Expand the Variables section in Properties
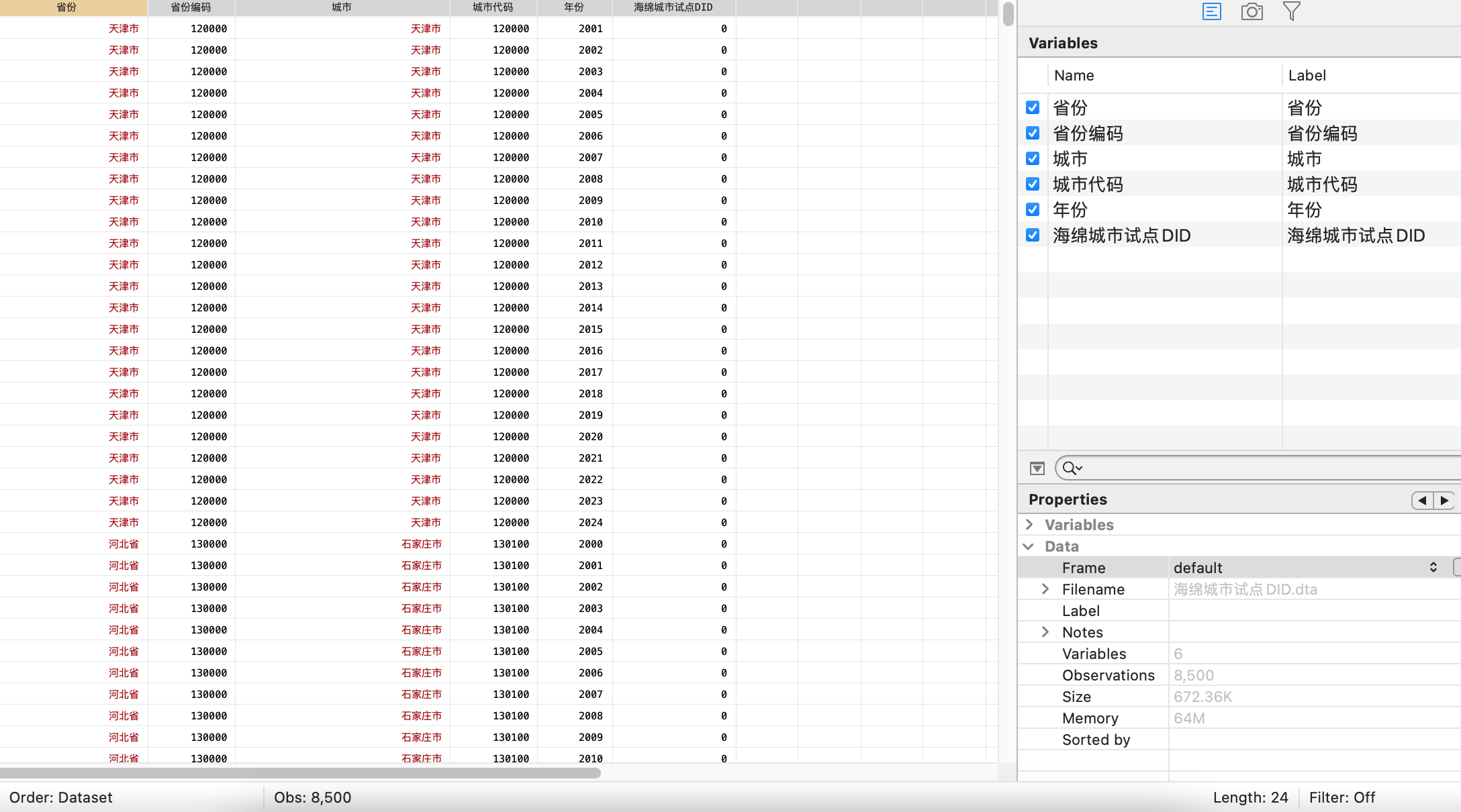Image resolution: width=1461 pixels, height=812 pixels. (x=1029, y=525)
